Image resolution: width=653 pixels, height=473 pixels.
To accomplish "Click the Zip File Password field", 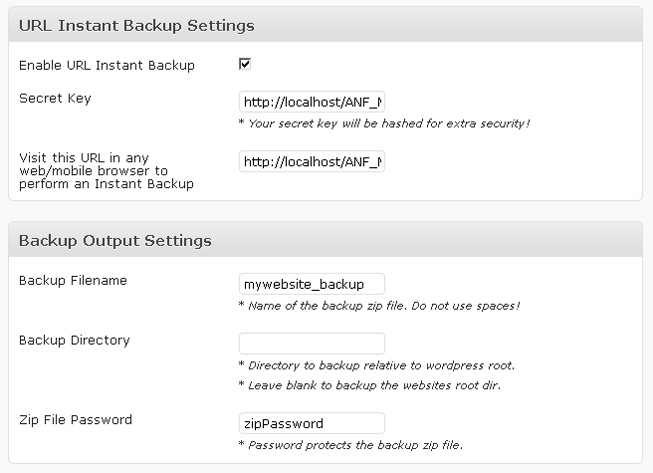I will [312, 423].
